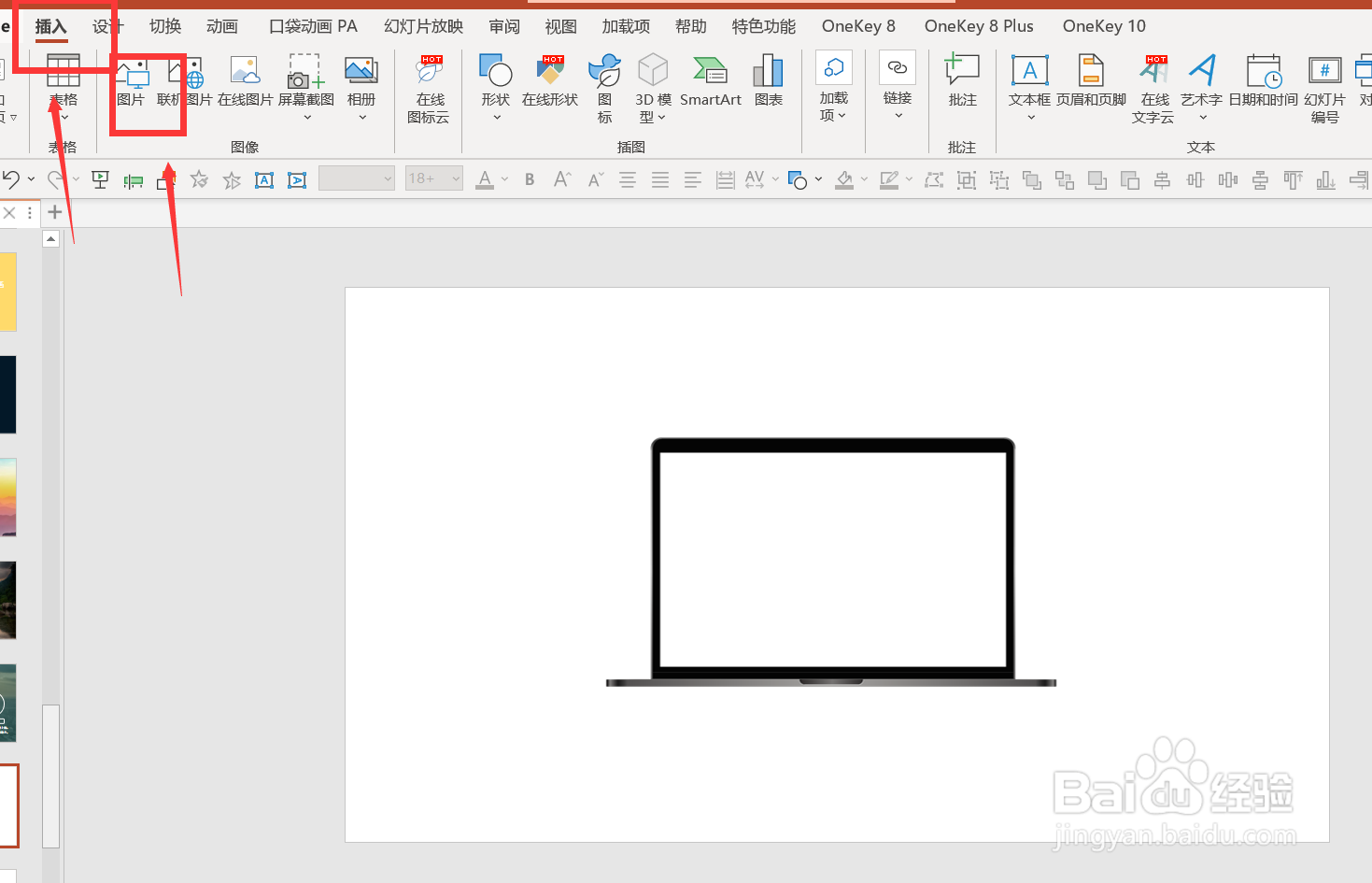The width and height of the screenshot is (1372, 883).
Task: Expand the quick shapes dropdown arrow
Action: [x=818, y=179]
